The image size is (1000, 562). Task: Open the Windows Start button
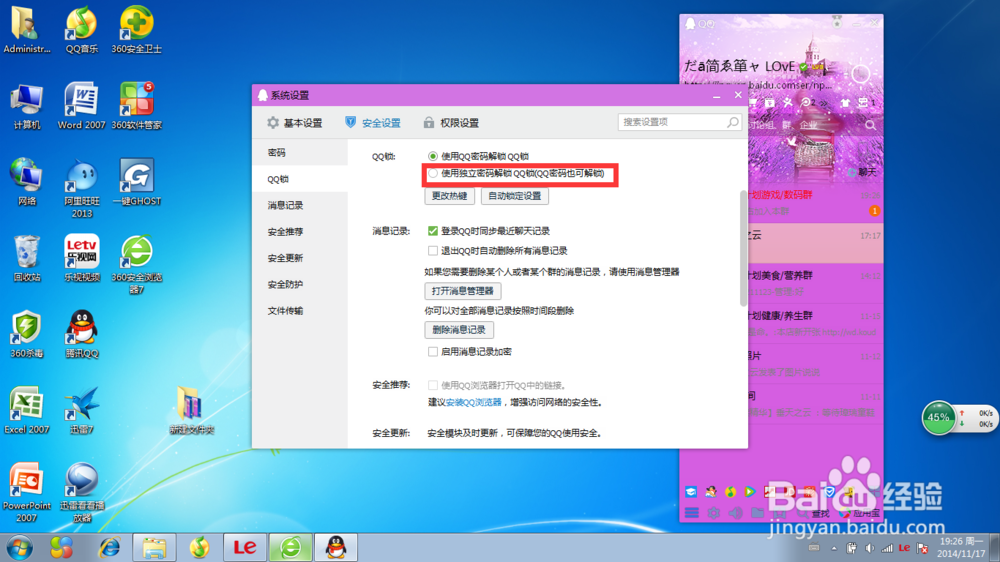pyautogui.click(x=20, y=547)
